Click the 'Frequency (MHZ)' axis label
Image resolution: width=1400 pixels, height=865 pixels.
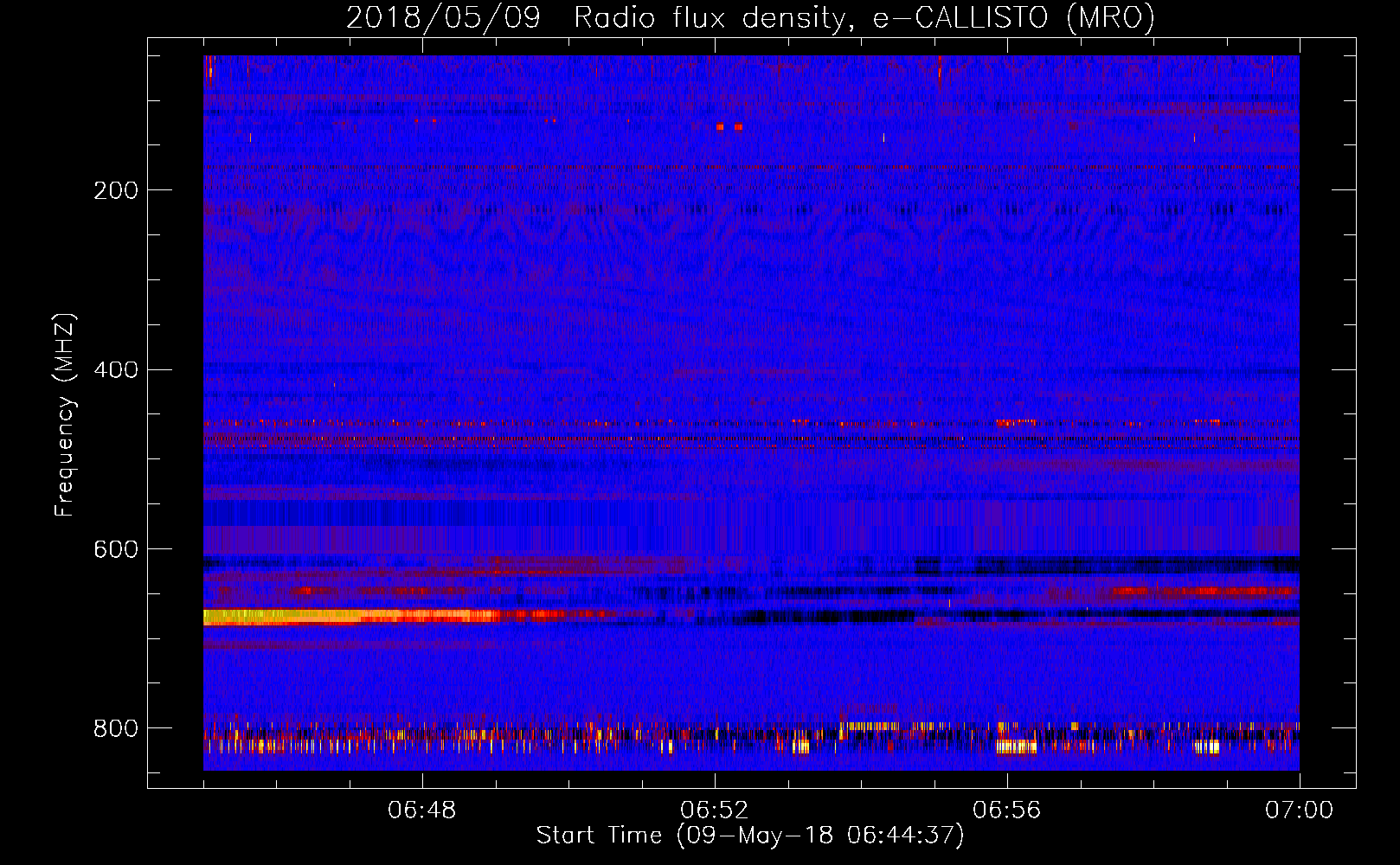[64, 414]
